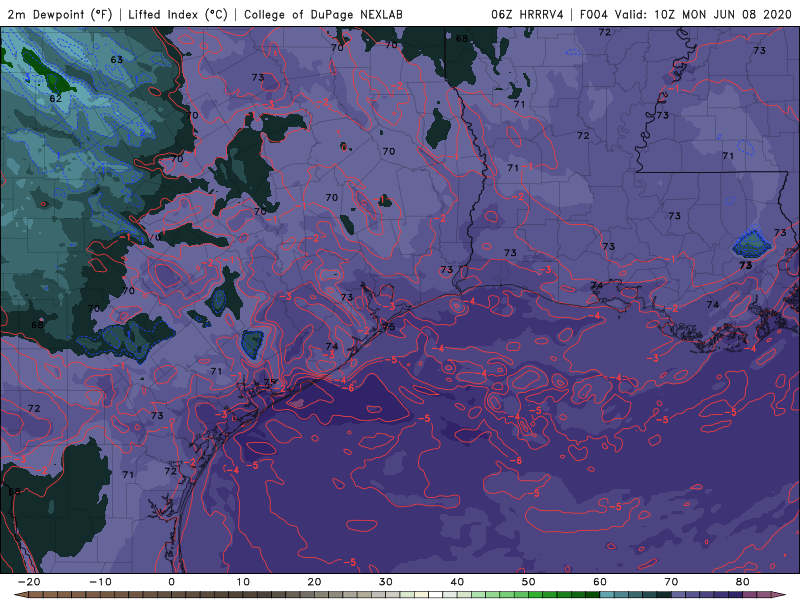Click the '62' dewpoint value on map

[x=56, y=98]
